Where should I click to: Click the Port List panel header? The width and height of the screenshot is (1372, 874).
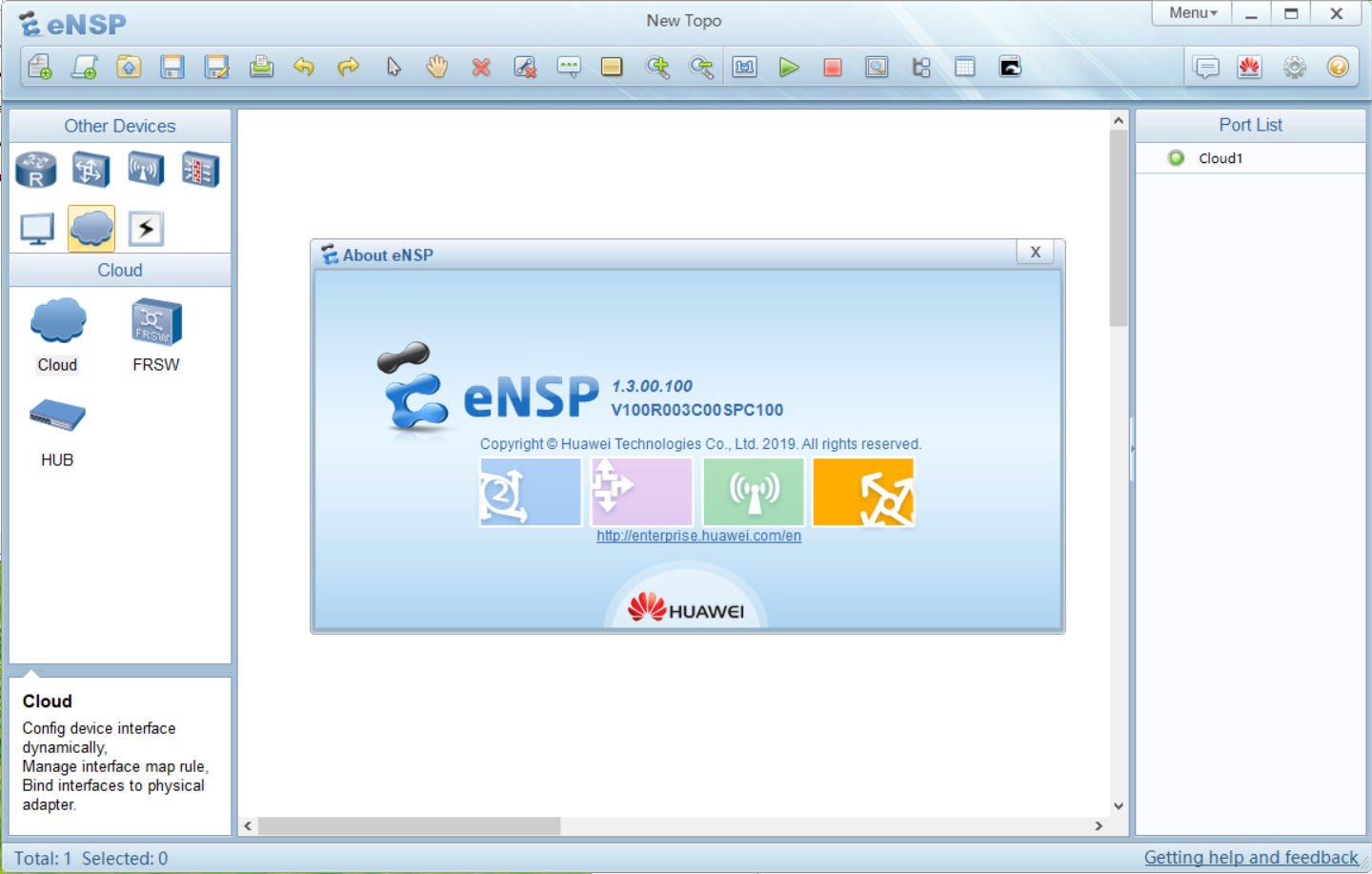click(1250, 125)
